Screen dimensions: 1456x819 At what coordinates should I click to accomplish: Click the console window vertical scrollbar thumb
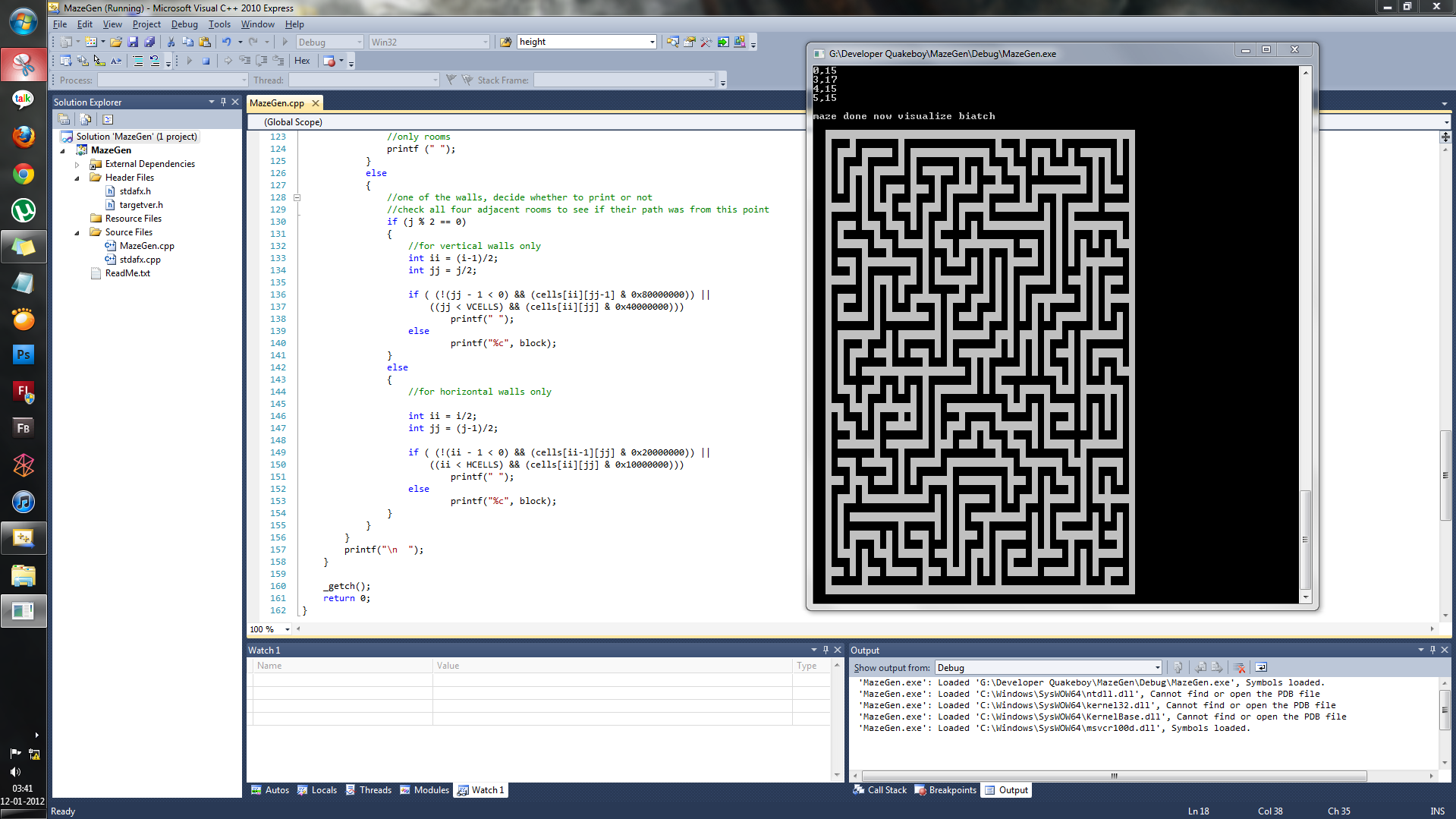pyautogui.click(x=1306, y=540)
